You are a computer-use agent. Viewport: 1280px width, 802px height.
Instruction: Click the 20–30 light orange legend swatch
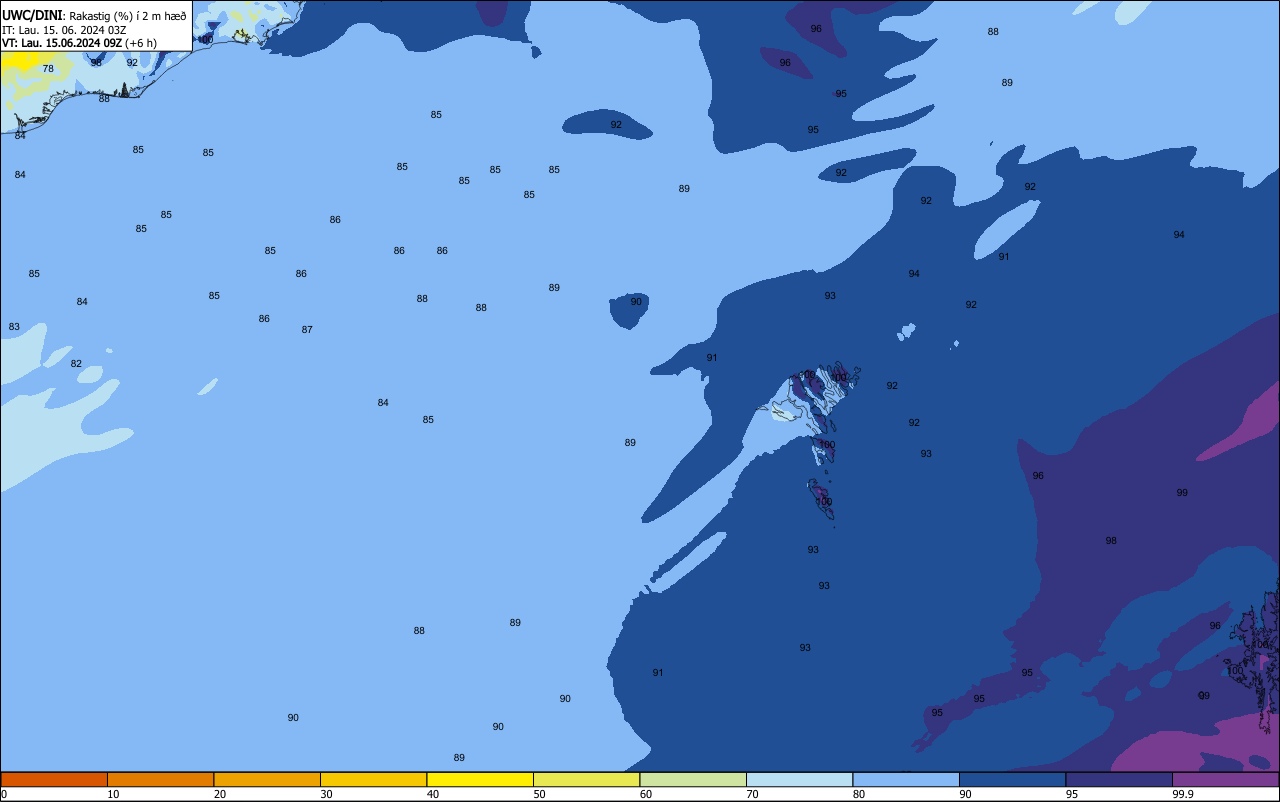point(267,779)
